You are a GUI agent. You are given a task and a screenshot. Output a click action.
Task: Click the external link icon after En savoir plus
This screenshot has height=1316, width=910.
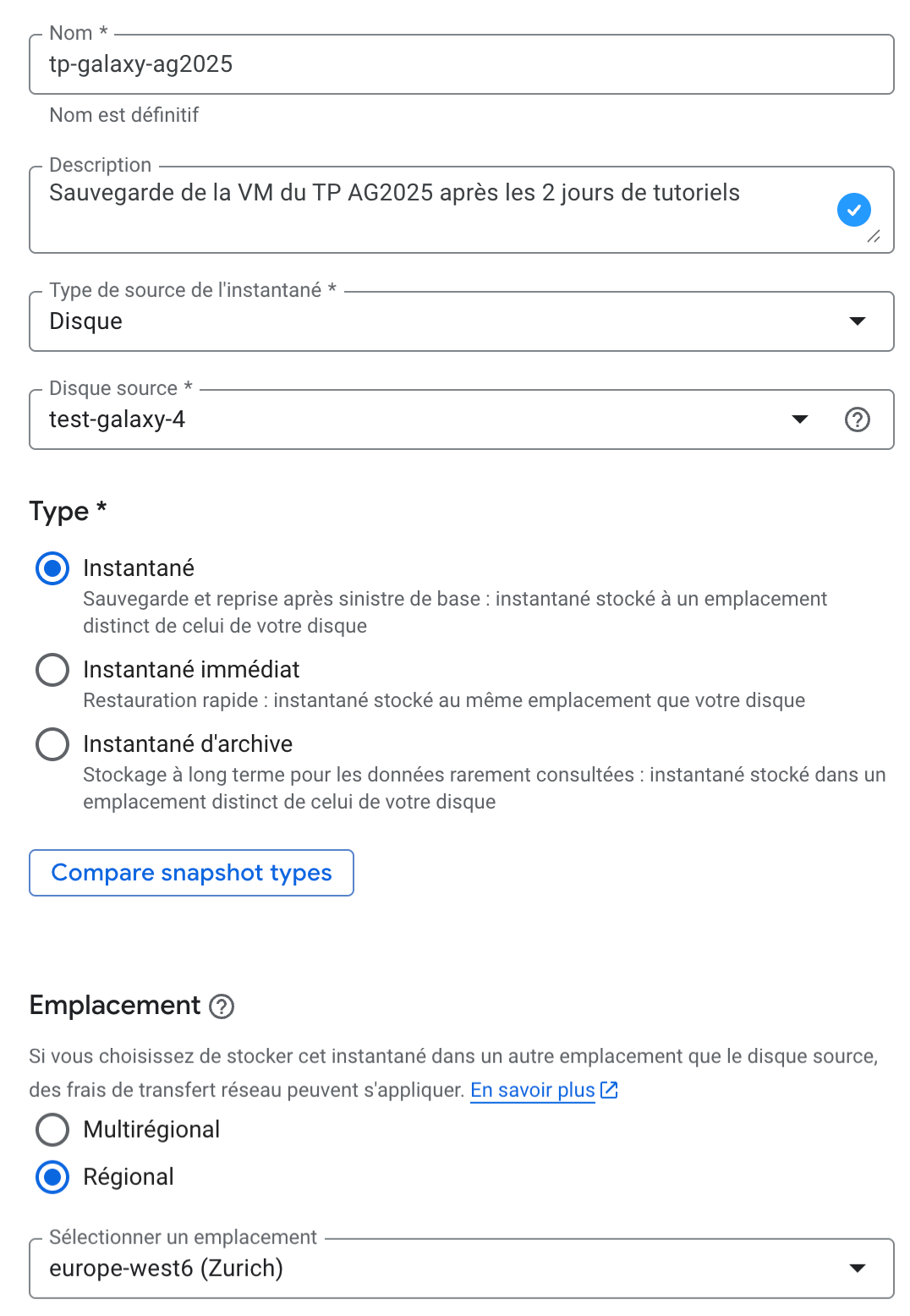(608, 1090)
